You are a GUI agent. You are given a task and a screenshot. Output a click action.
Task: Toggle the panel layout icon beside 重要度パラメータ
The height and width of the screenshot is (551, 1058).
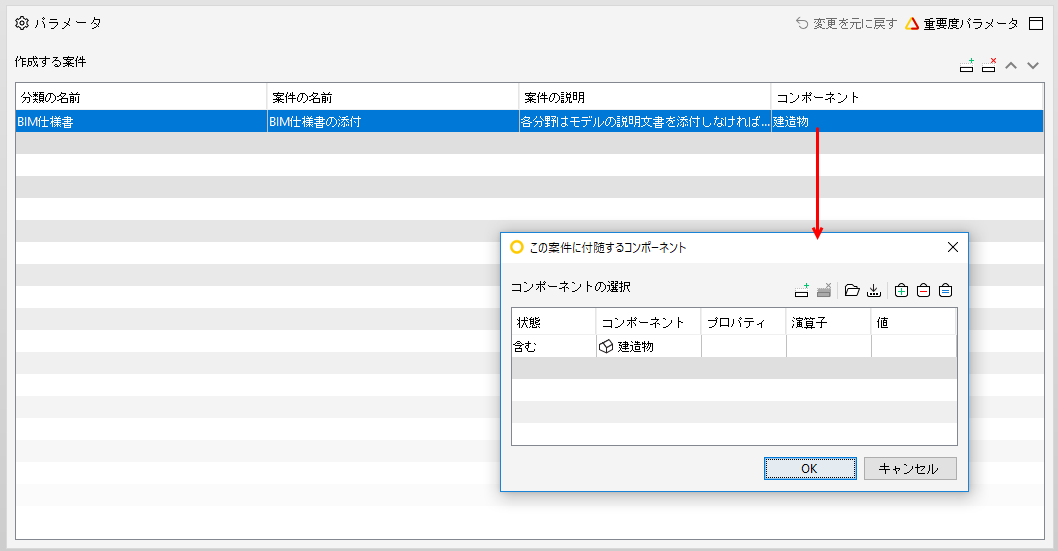(1036, 24)
